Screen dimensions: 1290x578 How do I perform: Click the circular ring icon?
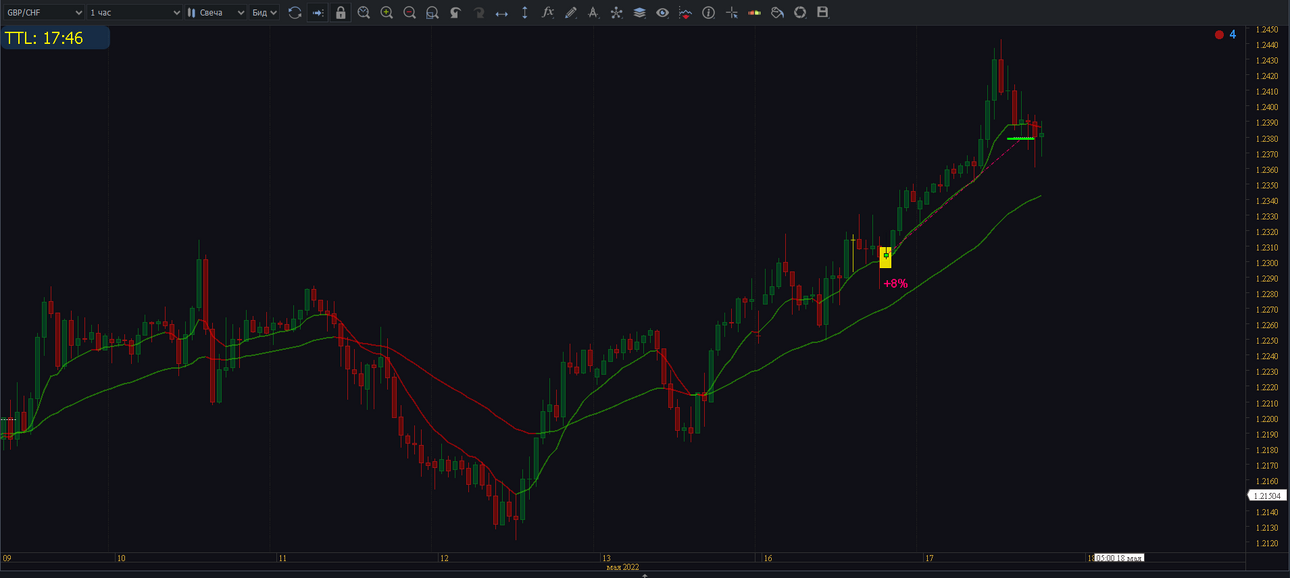800,13
